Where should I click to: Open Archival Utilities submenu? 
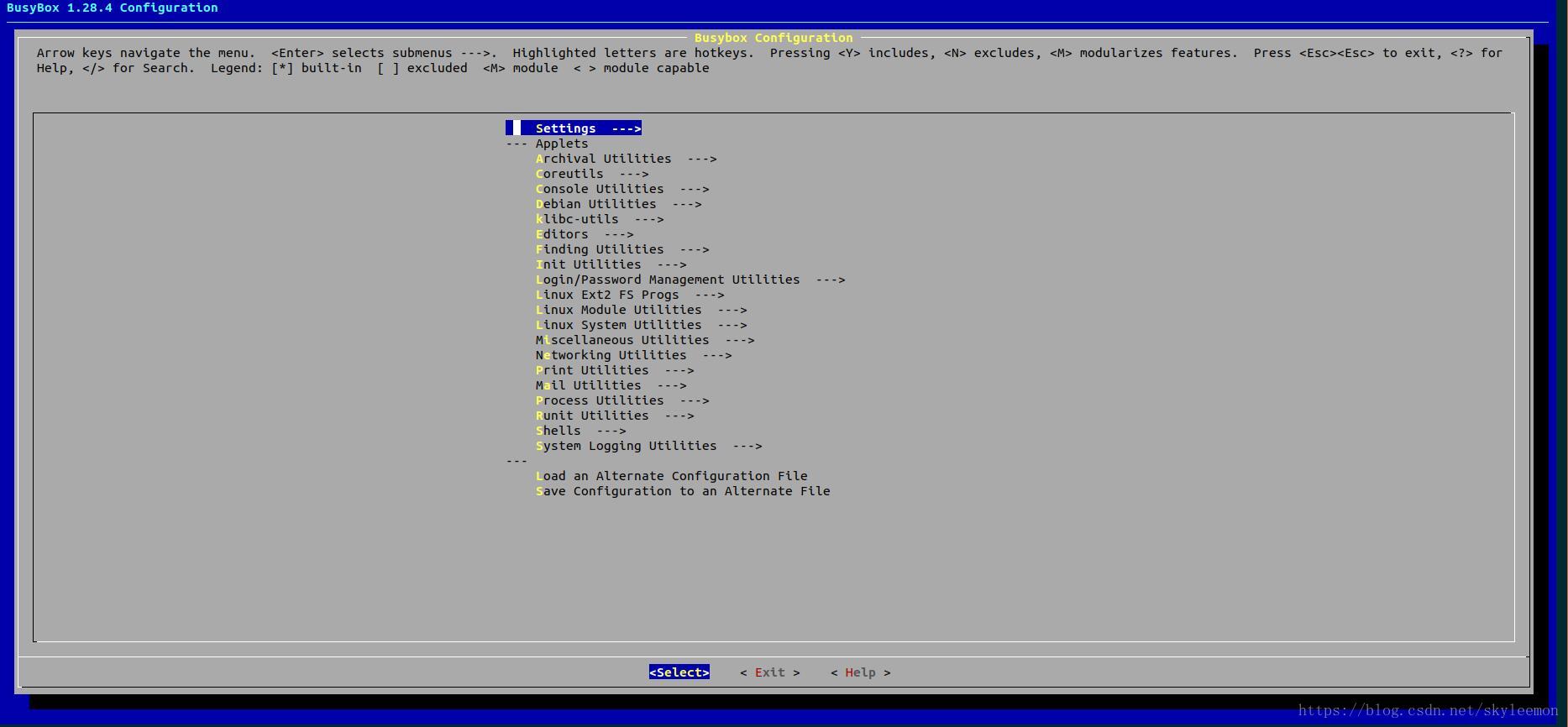point(627,159)
